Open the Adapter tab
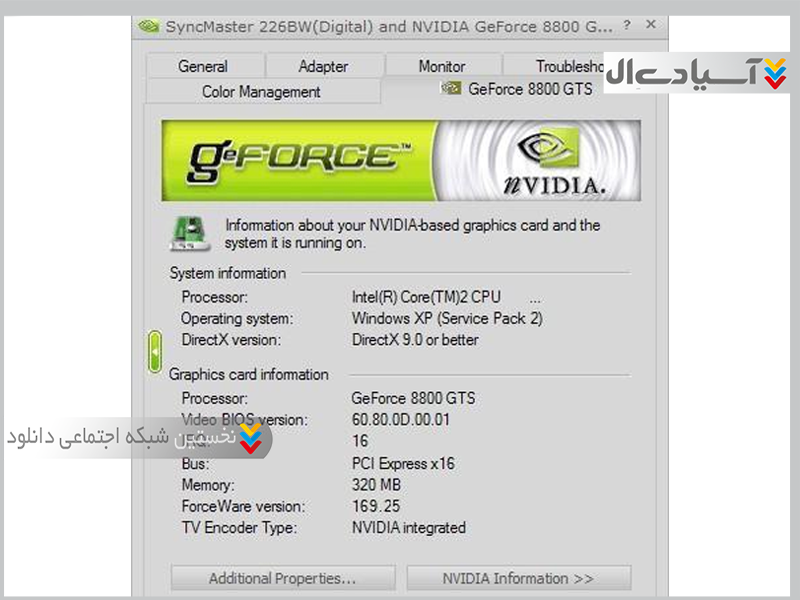The image size is (800, 600). coord(323,66)
